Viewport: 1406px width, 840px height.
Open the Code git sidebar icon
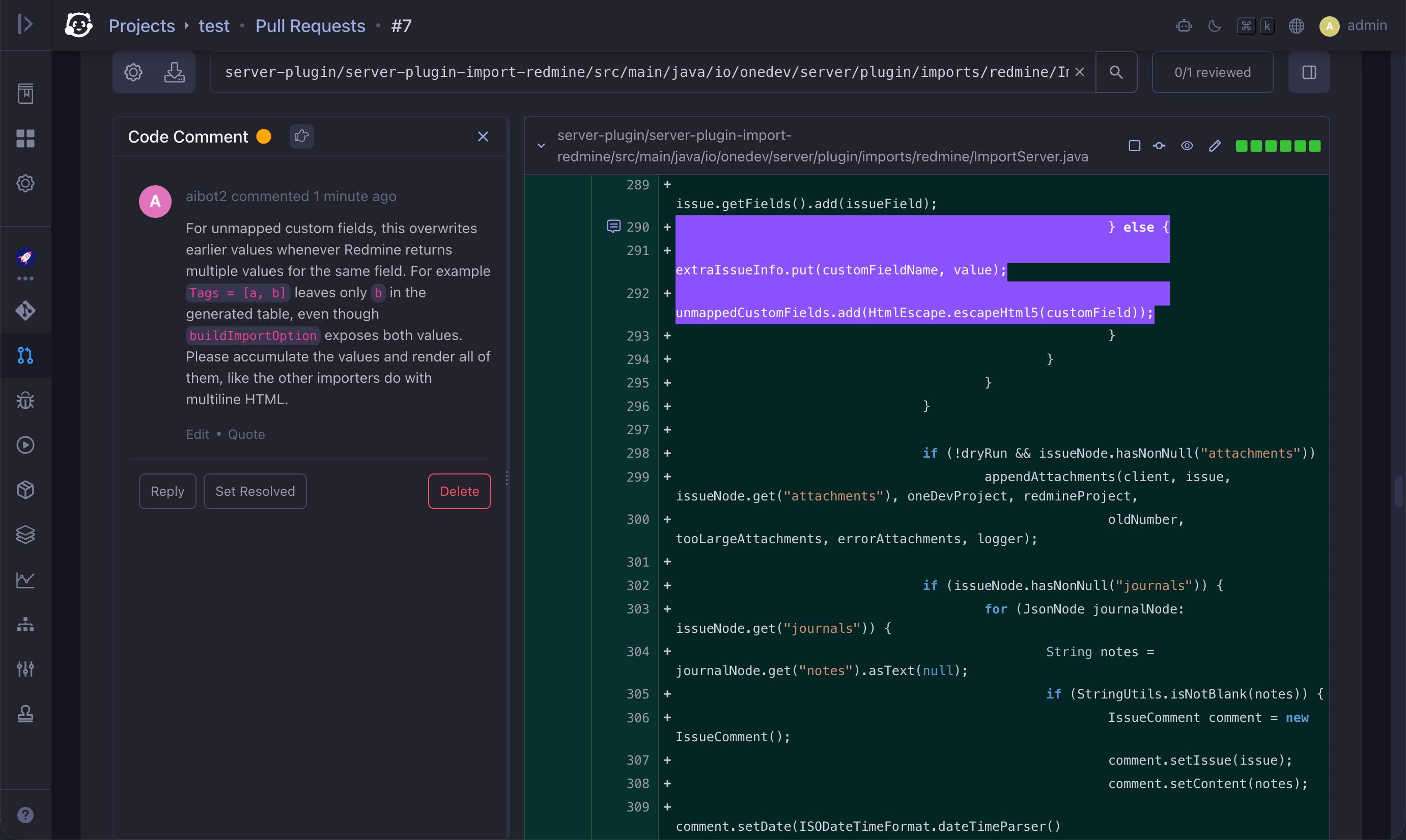click(25, 310)
